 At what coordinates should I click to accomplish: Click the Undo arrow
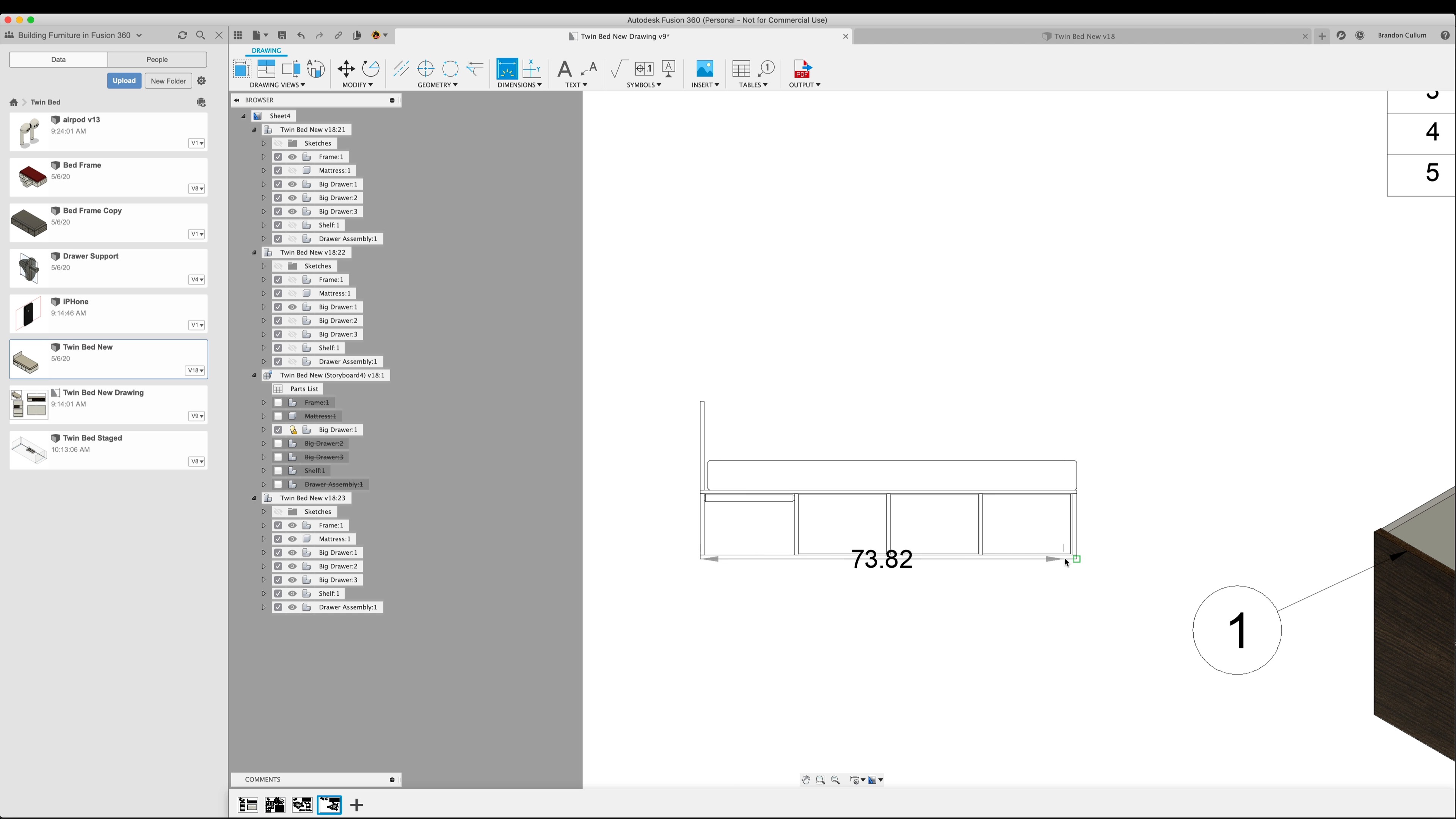301,36
